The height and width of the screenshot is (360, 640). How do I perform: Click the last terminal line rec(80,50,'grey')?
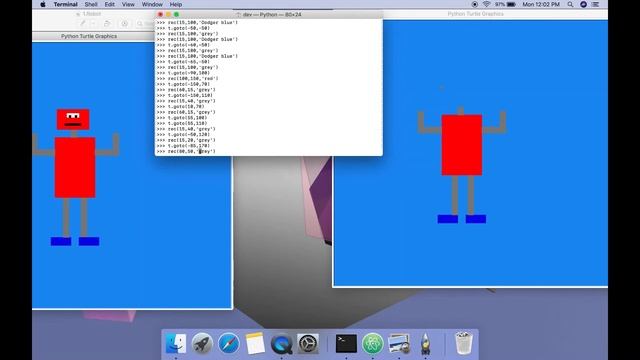tap(191, 151)
